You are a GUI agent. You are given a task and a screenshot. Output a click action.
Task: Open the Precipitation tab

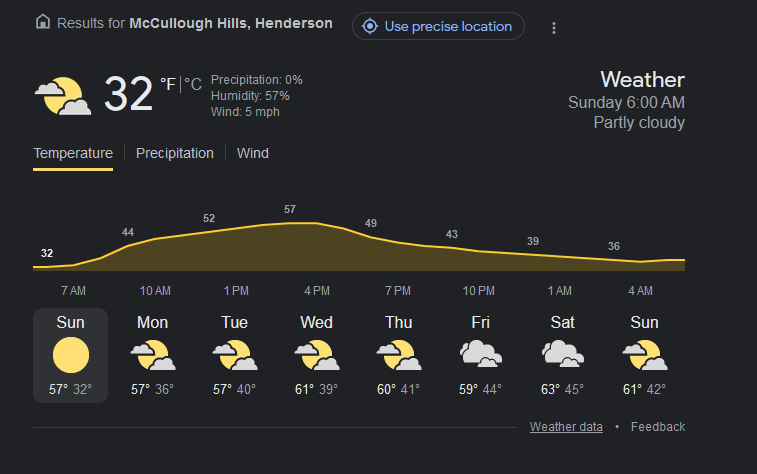(175, 153)
